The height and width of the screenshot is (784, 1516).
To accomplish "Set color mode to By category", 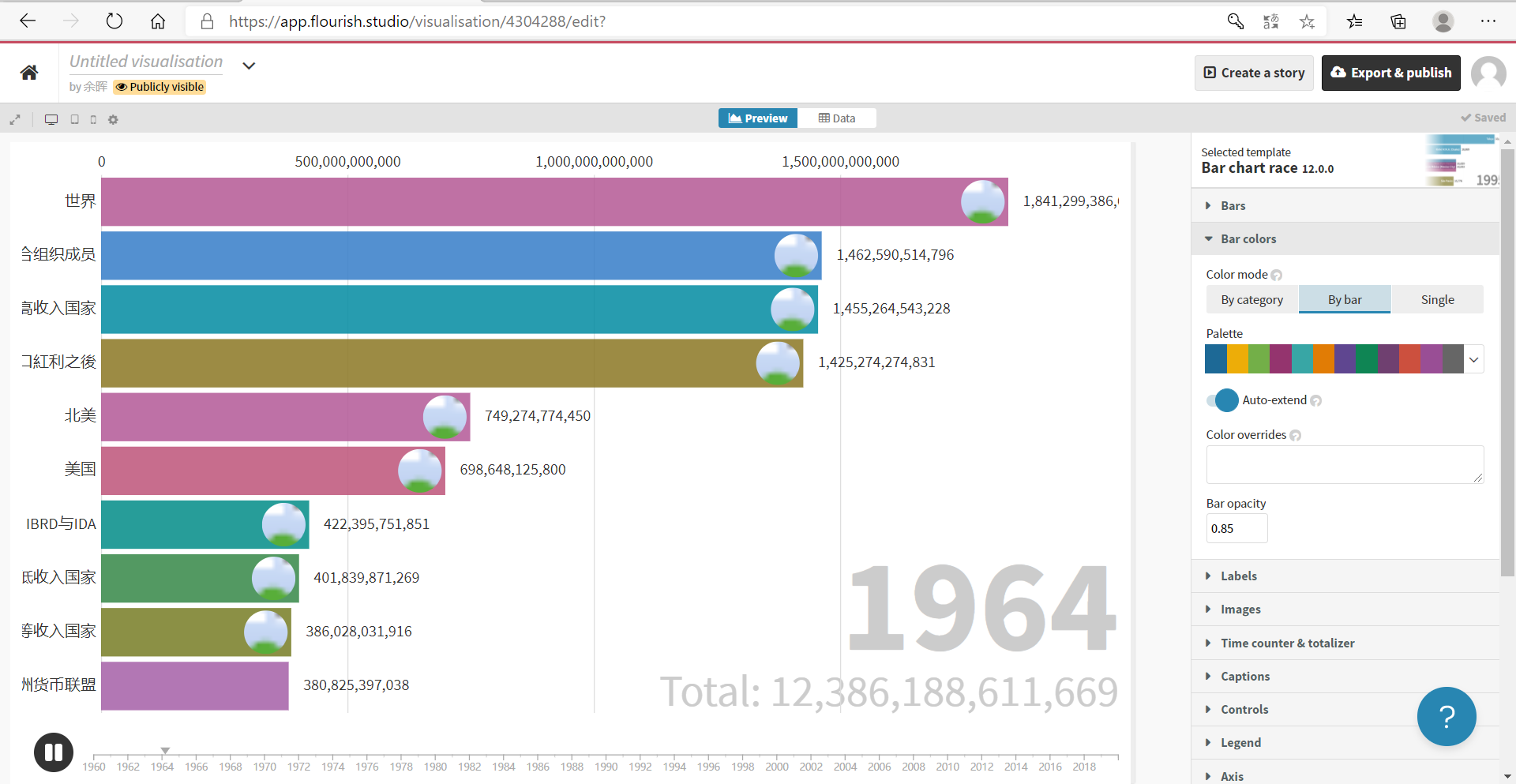I will pos(1252,299).
